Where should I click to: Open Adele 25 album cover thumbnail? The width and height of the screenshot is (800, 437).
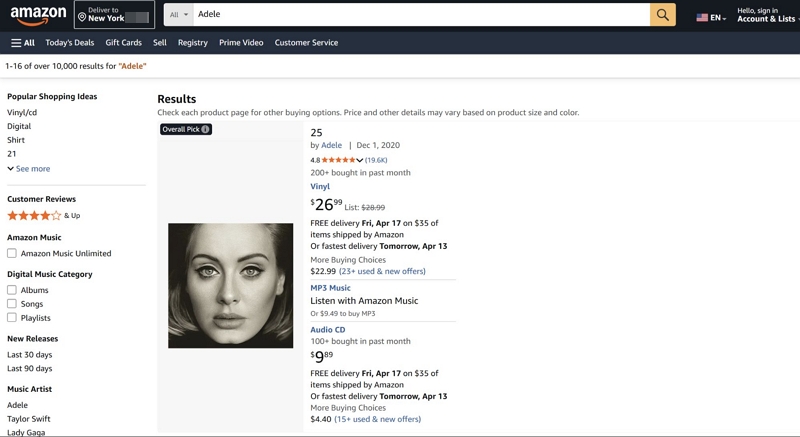pyautogui.click(x=231, y=286)
